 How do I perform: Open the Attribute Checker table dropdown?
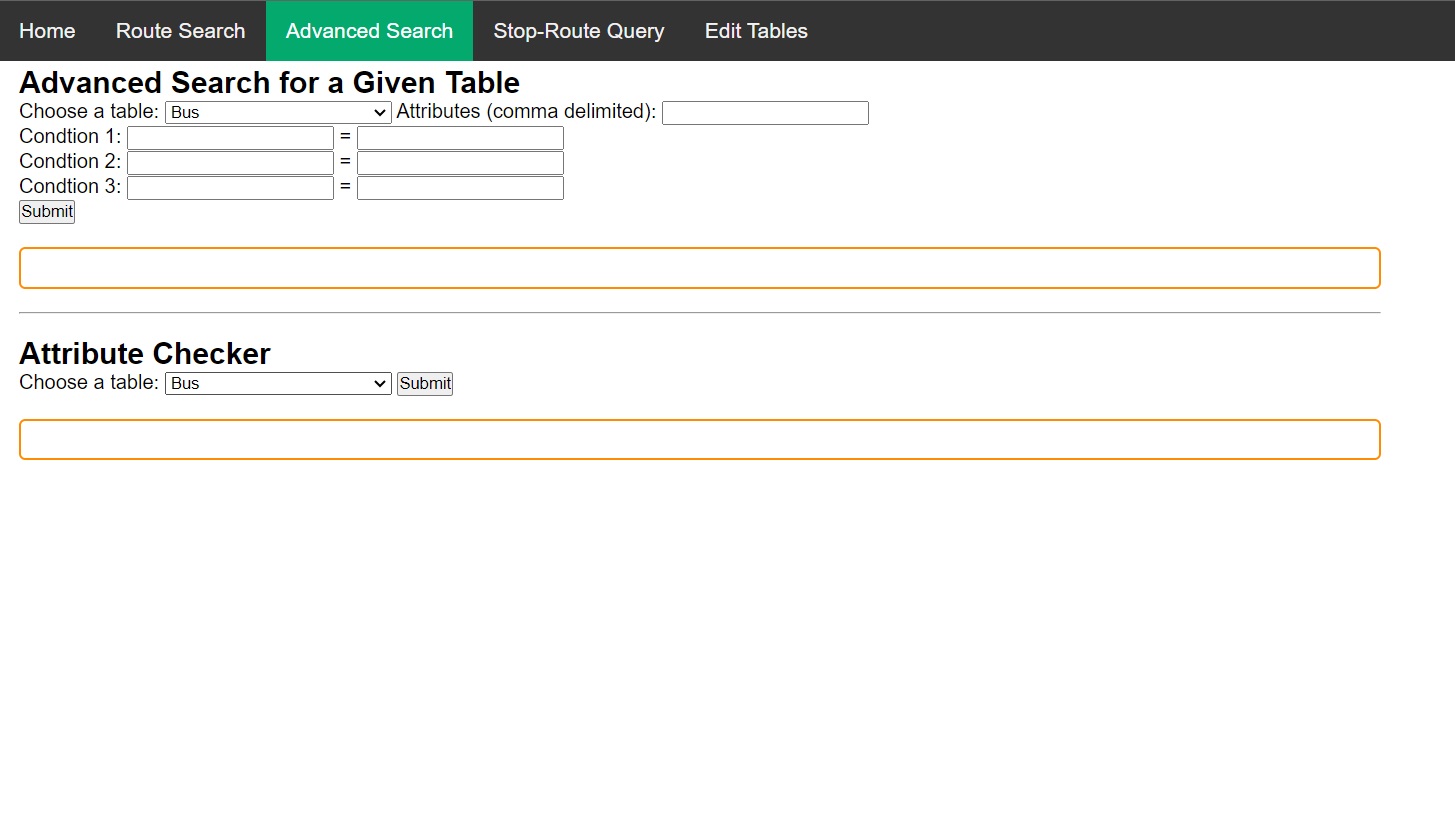coord(277,383)
